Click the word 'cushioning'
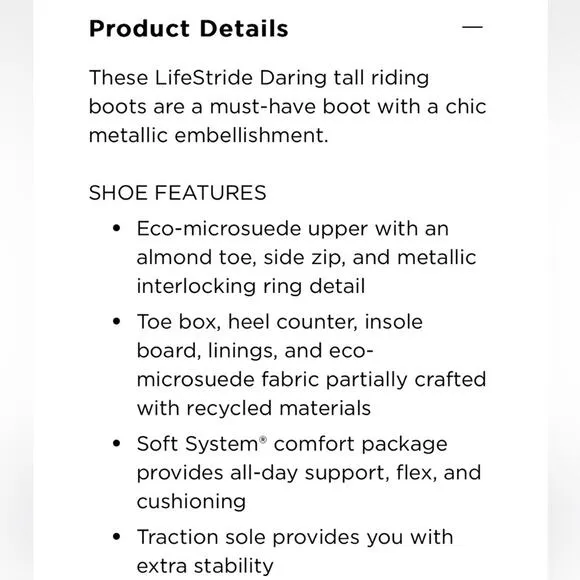Screen dimensions: 580x580 tap(191, 502)
